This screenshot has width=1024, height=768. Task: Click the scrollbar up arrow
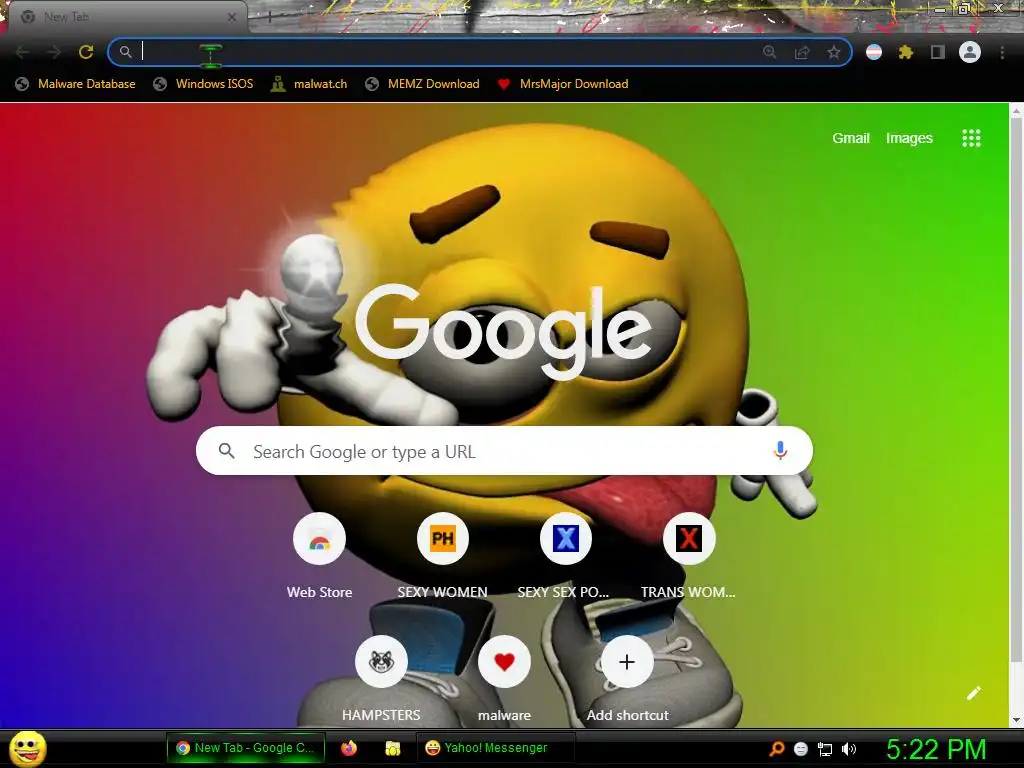pyautogui.click(x=1017, y=111)
